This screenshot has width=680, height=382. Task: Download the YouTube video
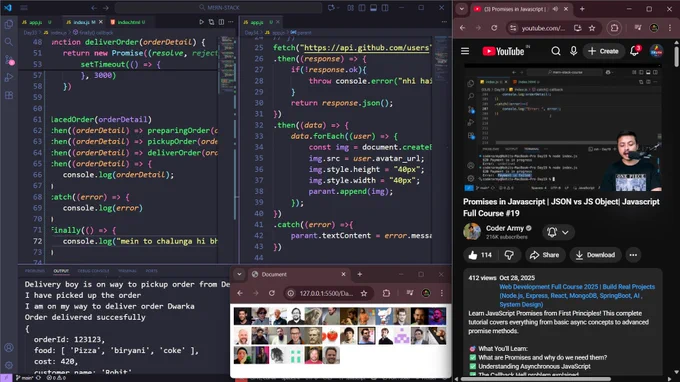pyautogui.click(x=595, y=255)
